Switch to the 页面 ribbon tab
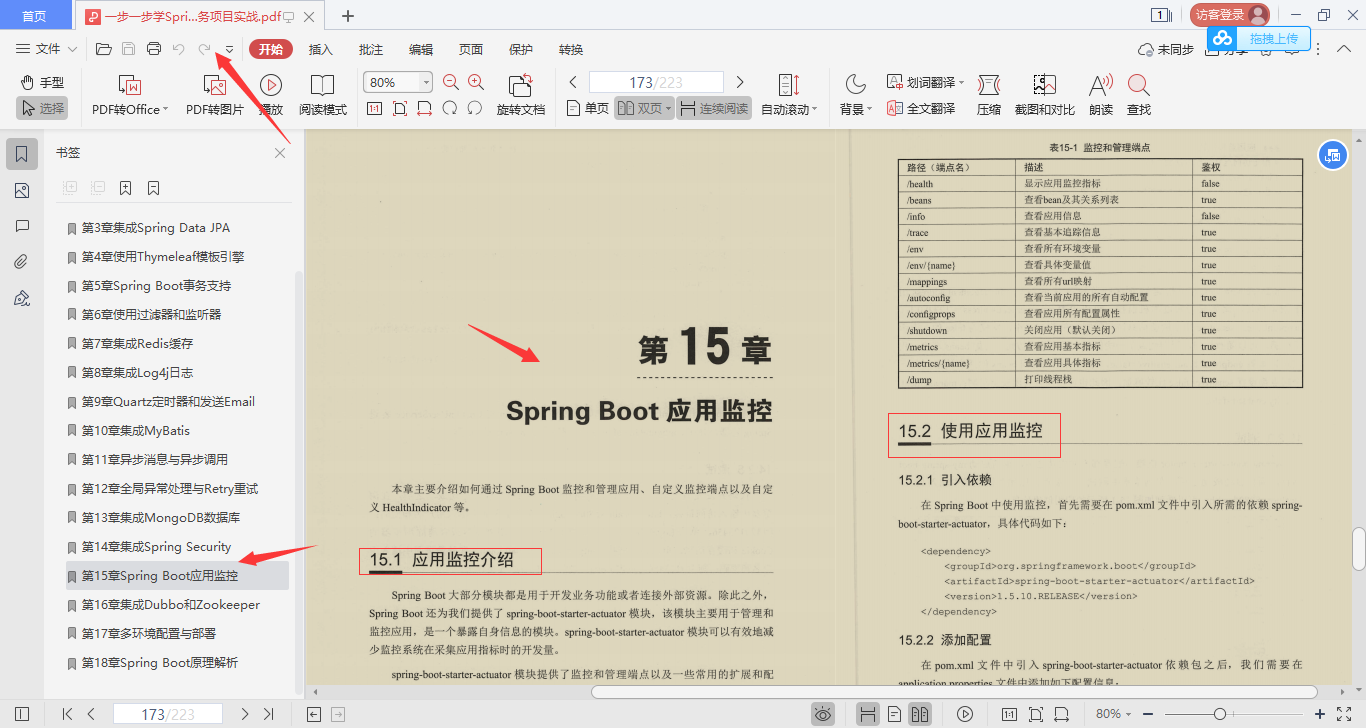Image resolution: width=1366 pixels, height=728 pixels. [x=471, y=49]
